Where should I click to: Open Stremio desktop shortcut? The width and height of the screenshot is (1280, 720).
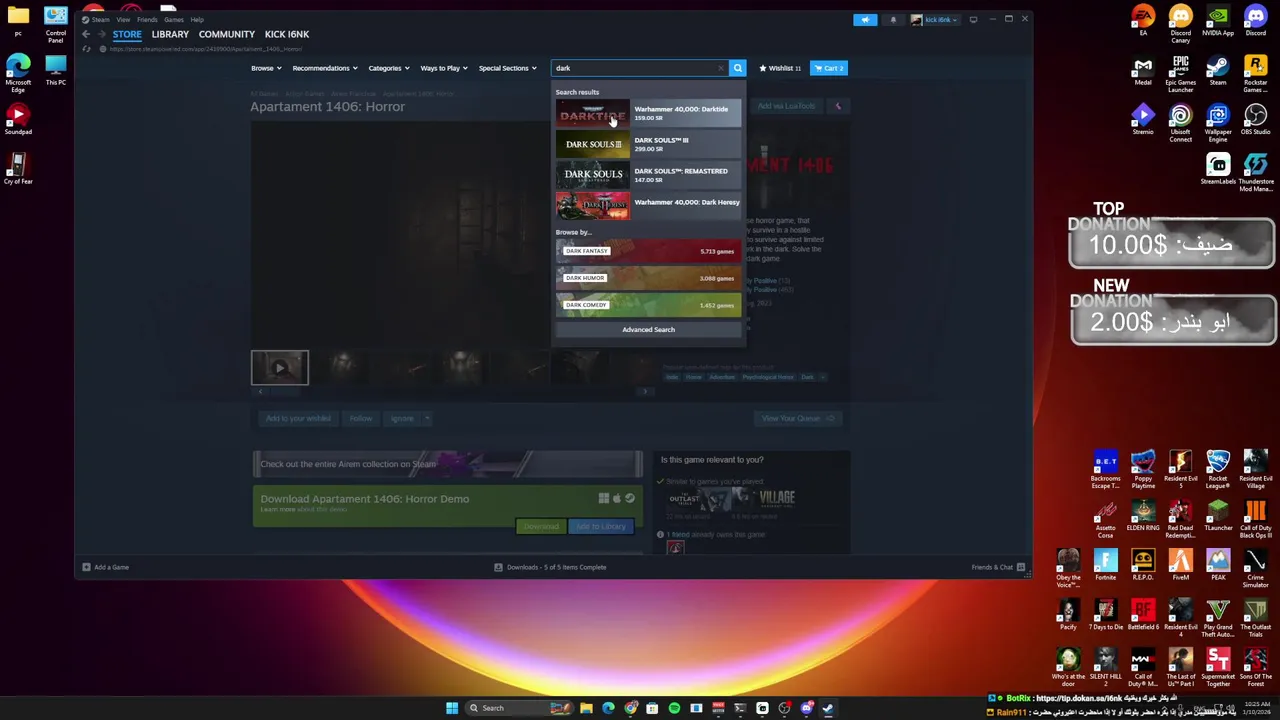[x=1143, y=120]
